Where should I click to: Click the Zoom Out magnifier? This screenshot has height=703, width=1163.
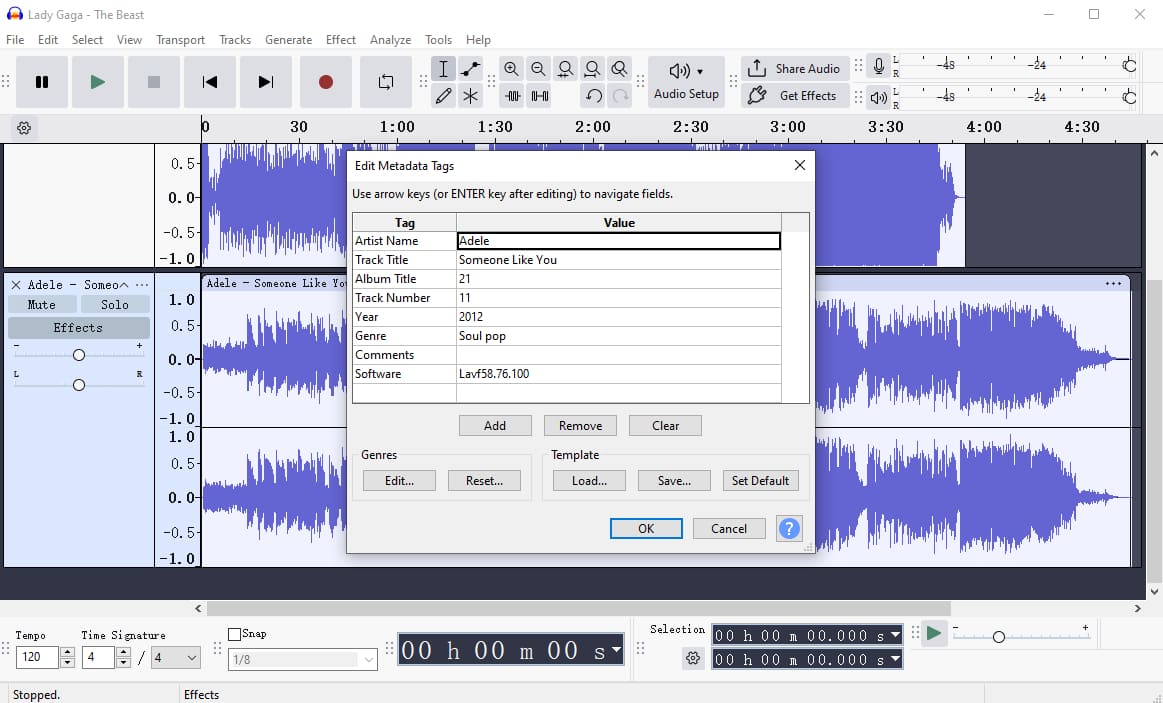pos(538,69)
